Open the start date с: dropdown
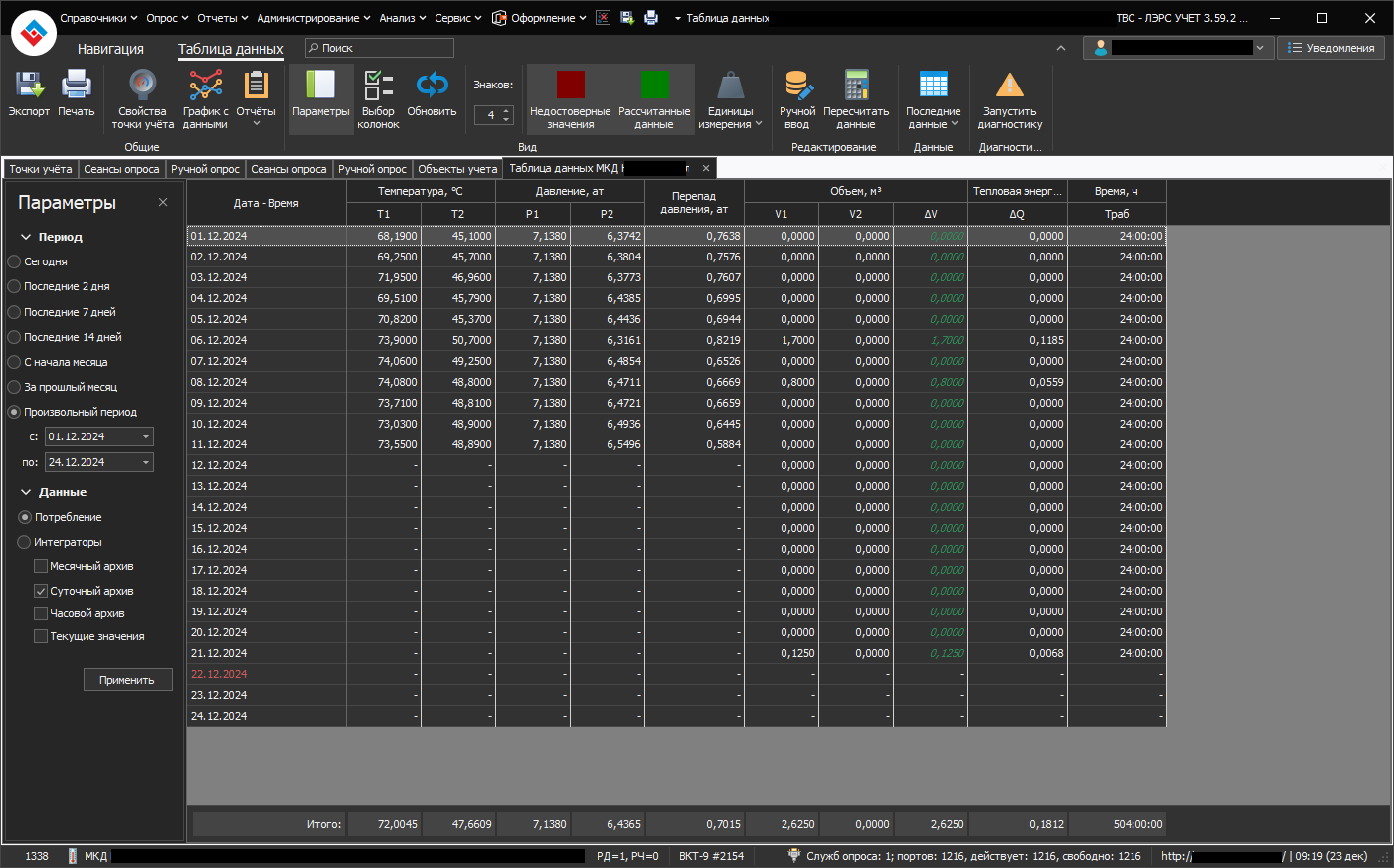 click(146, 436)
